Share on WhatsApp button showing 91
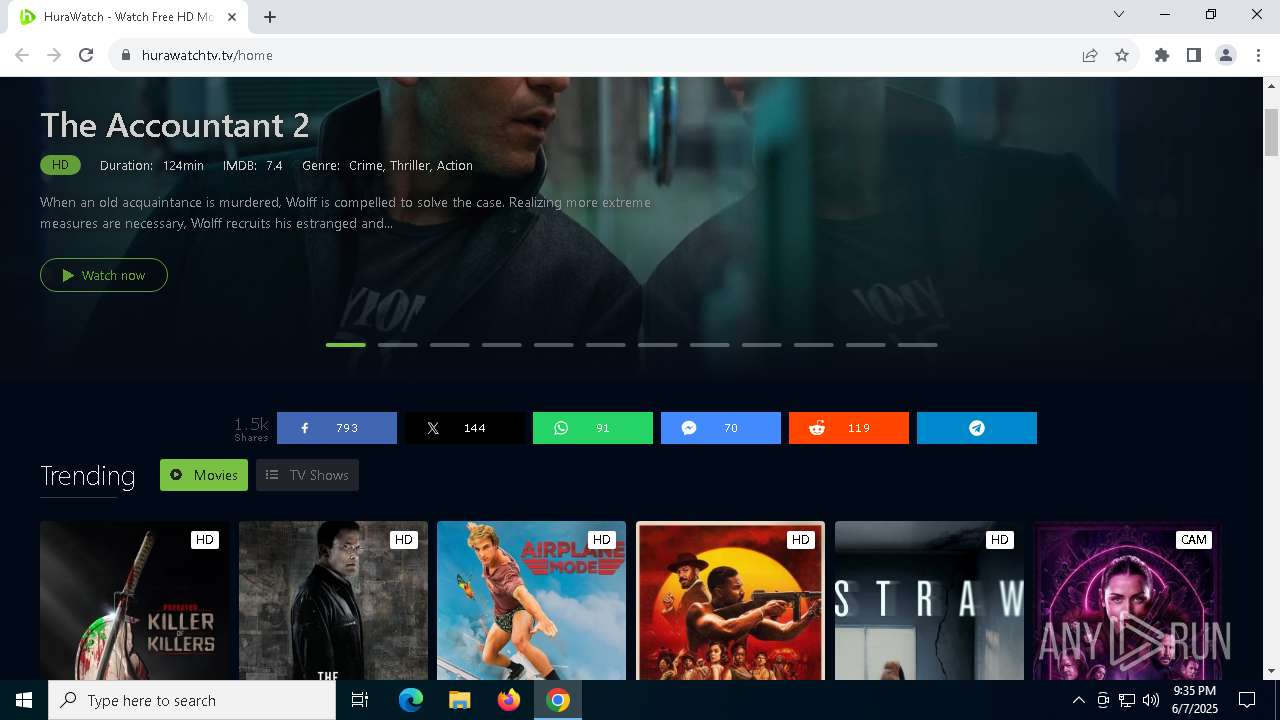Viewport: 1280px width, 720px height. click(593, 428)
